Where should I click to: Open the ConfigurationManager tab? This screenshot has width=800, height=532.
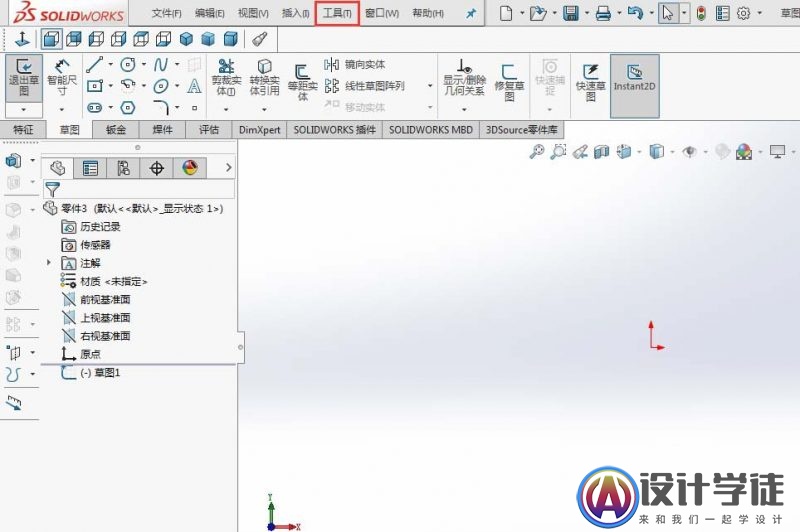coord(123,168)
